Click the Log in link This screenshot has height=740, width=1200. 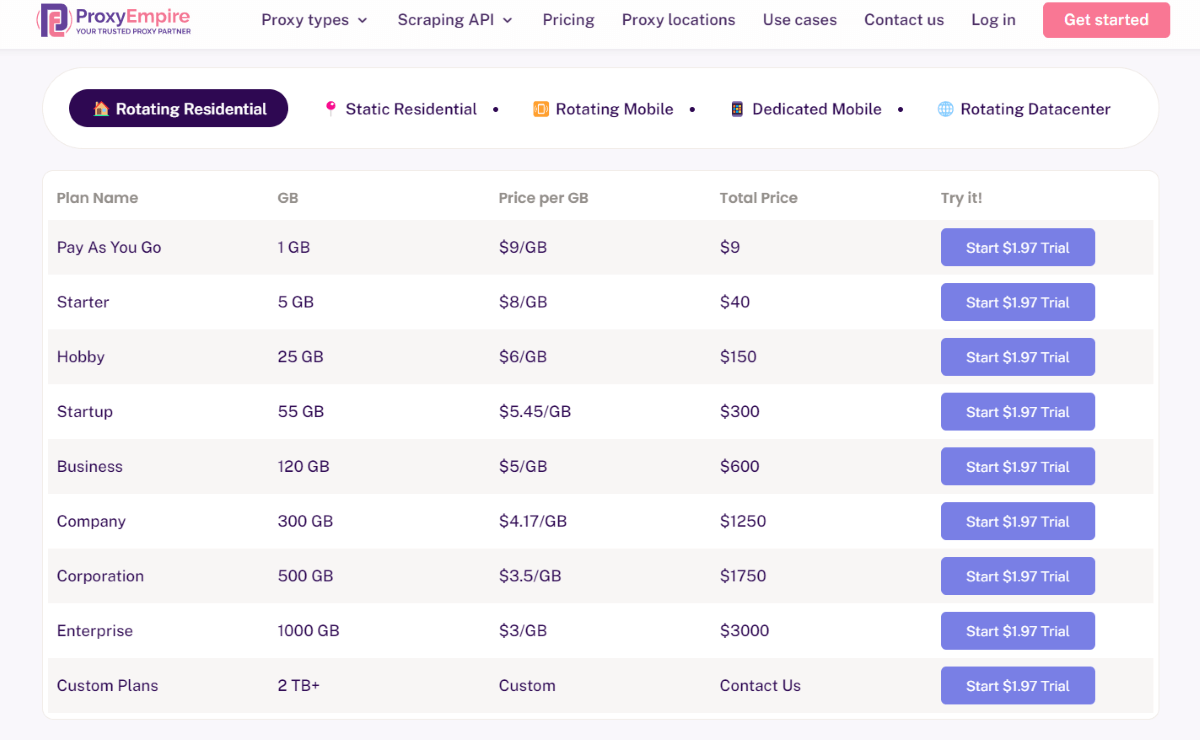(993, 19)
